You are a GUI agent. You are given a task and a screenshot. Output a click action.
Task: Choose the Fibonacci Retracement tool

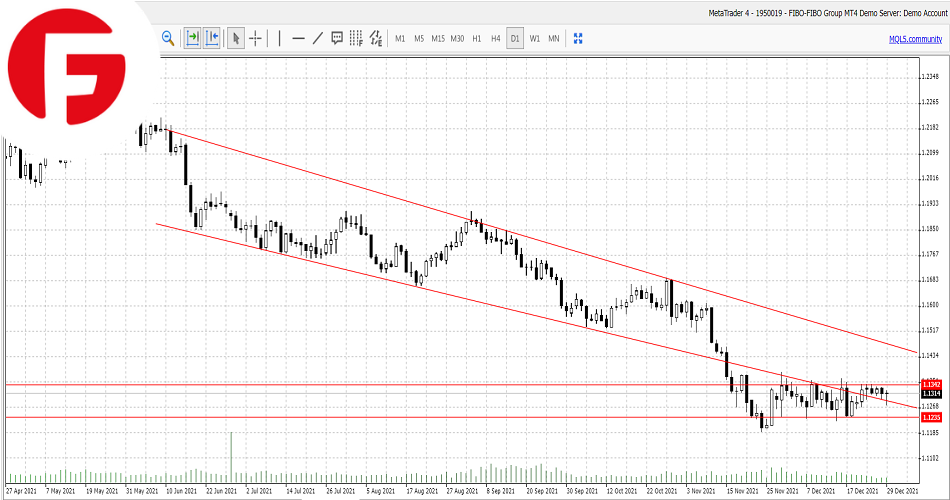pos(356,38)
